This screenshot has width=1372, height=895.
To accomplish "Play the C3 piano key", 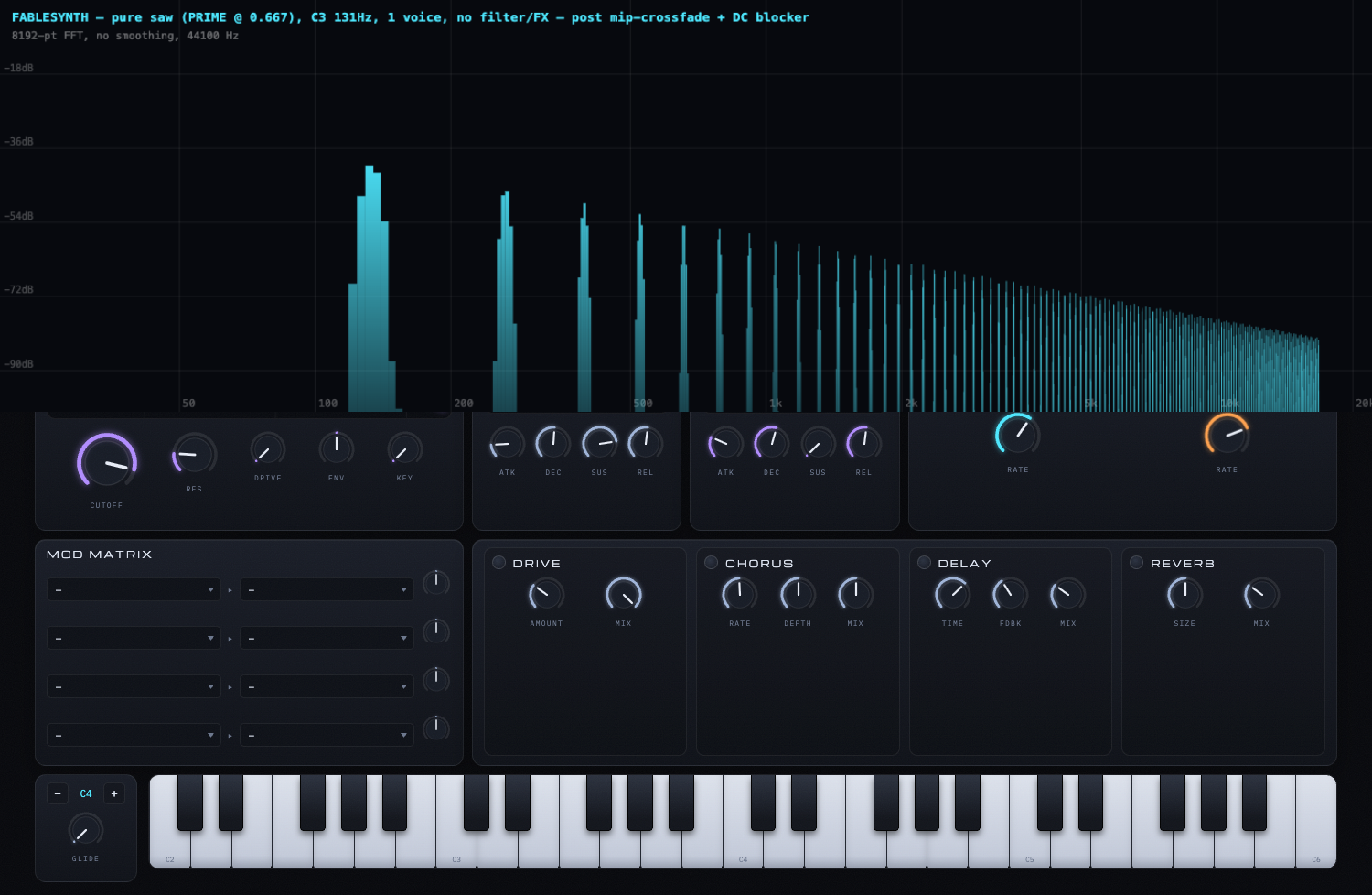I will pos(456,851).
